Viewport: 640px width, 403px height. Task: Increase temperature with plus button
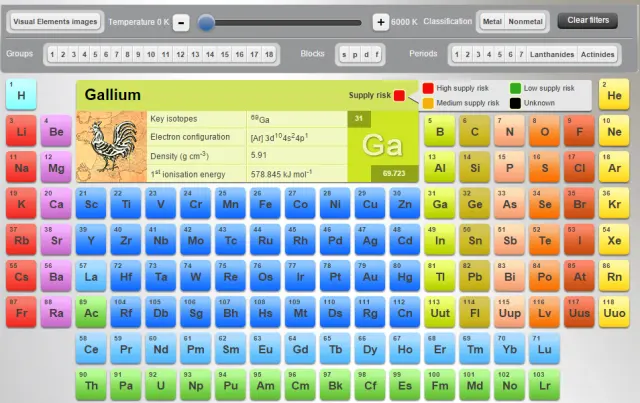click(380, 22)
